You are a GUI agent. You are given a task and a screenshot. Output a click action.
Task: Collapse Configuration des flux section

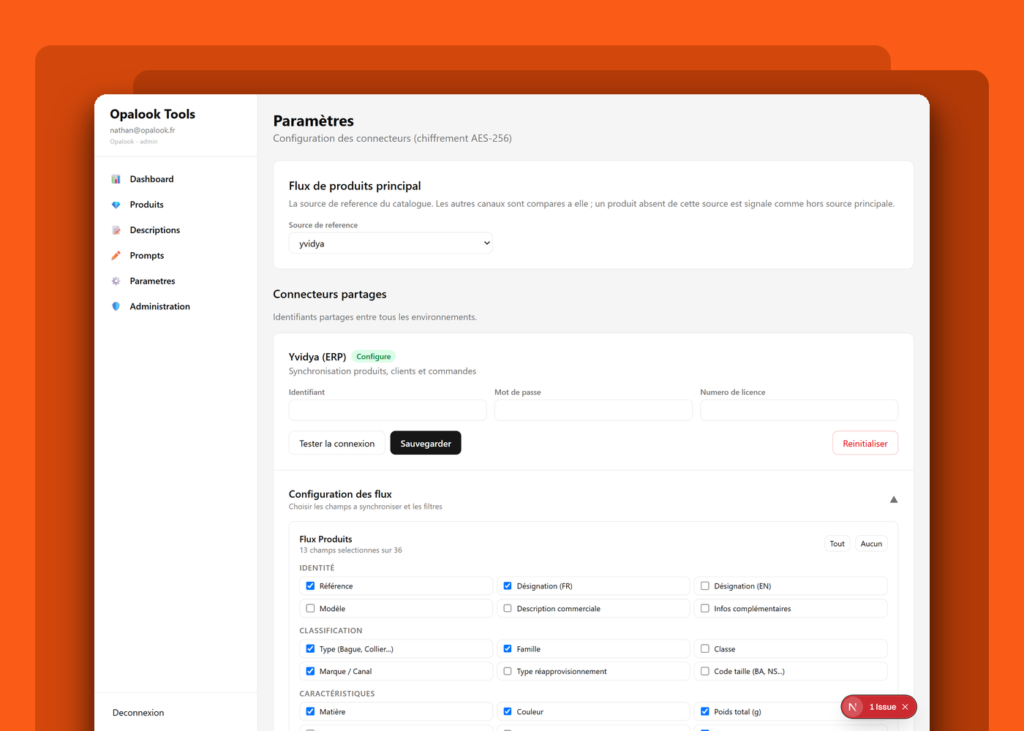(x=893, y=500)
